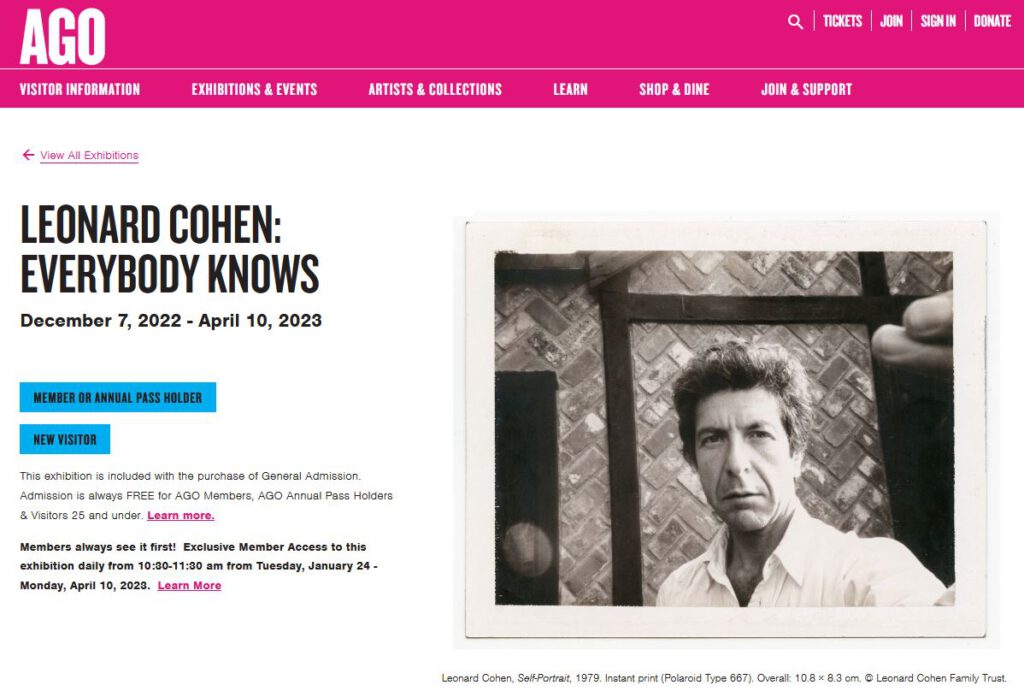The image size is (1024, 691).
Task: Click Member or Annual Pass Holder button
Action: (x=118, y=397)
